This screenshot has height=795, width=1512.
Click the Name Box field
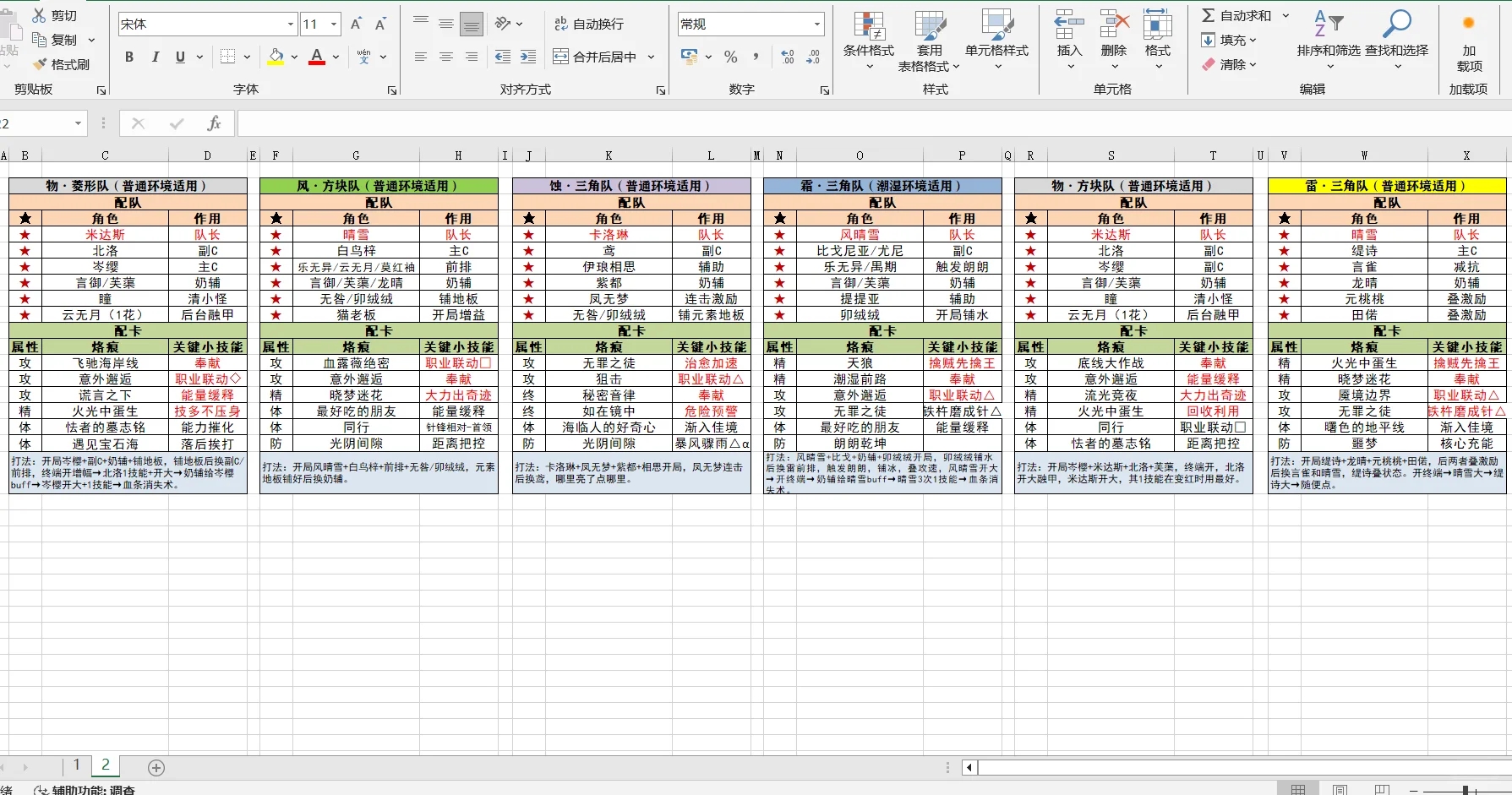[x=36, y=124]
